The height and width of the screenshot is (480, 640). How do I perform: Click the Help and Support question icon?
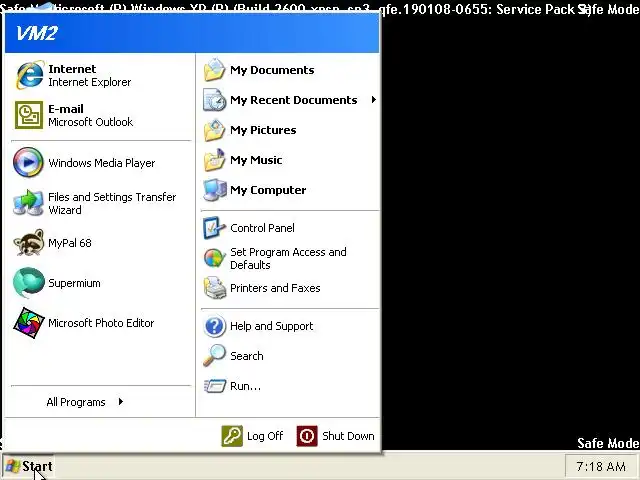[x=214, y=326]
